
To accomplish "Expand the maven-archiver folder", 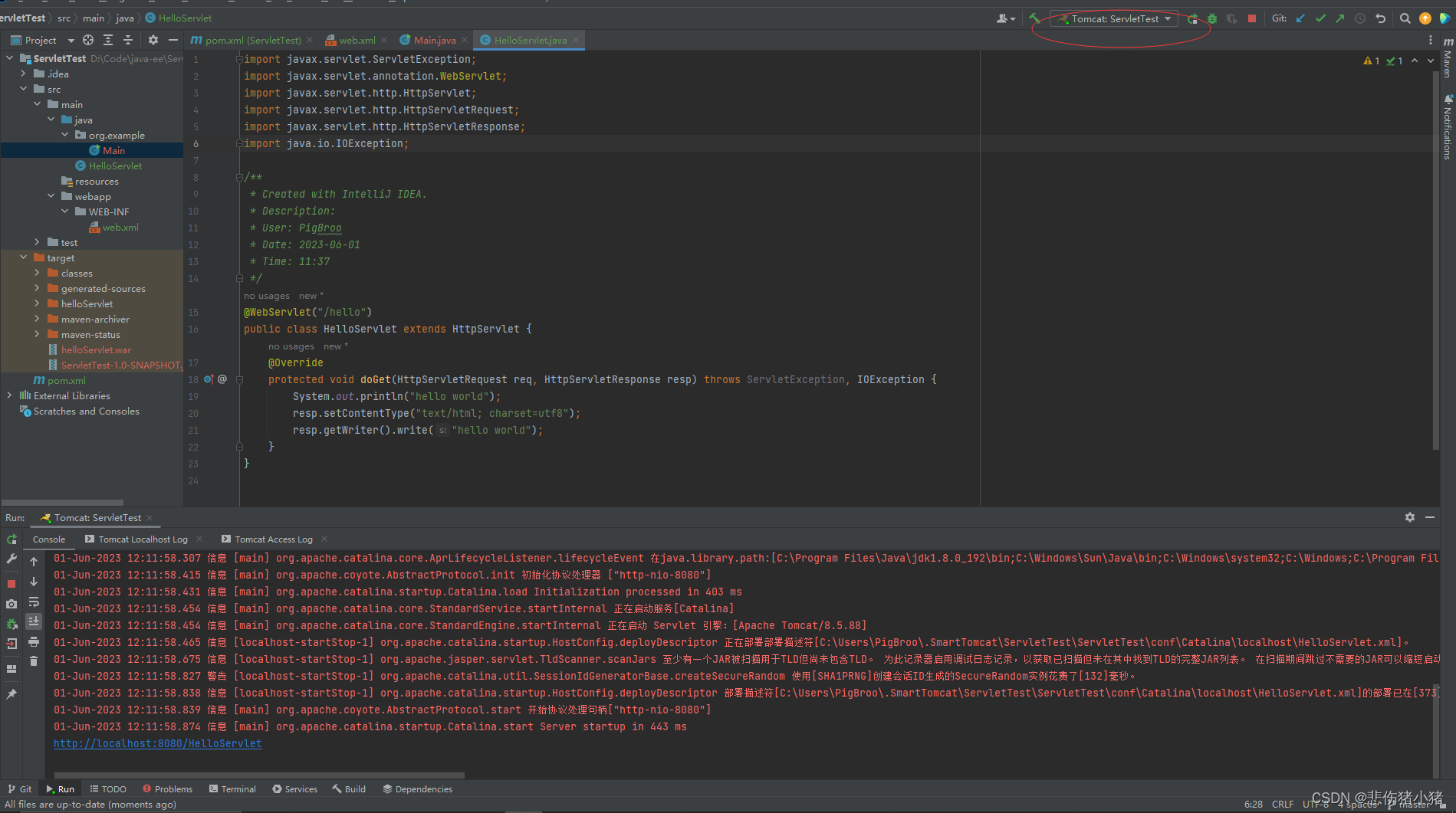I will point(37,319).
